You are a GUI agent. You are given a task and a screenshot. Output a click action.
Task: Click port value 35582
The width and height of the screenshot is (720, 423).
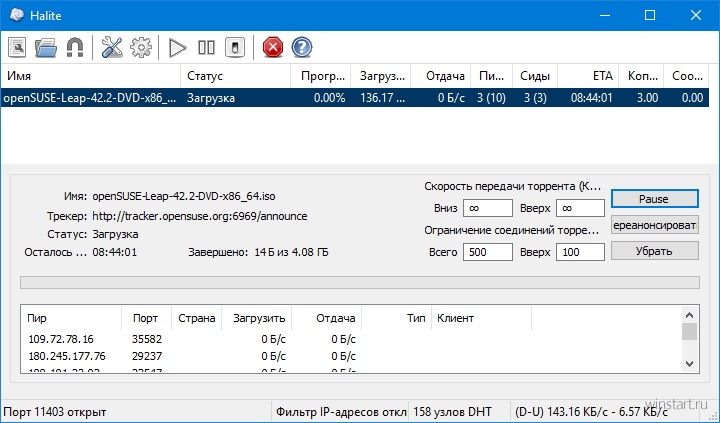[147, 339]
